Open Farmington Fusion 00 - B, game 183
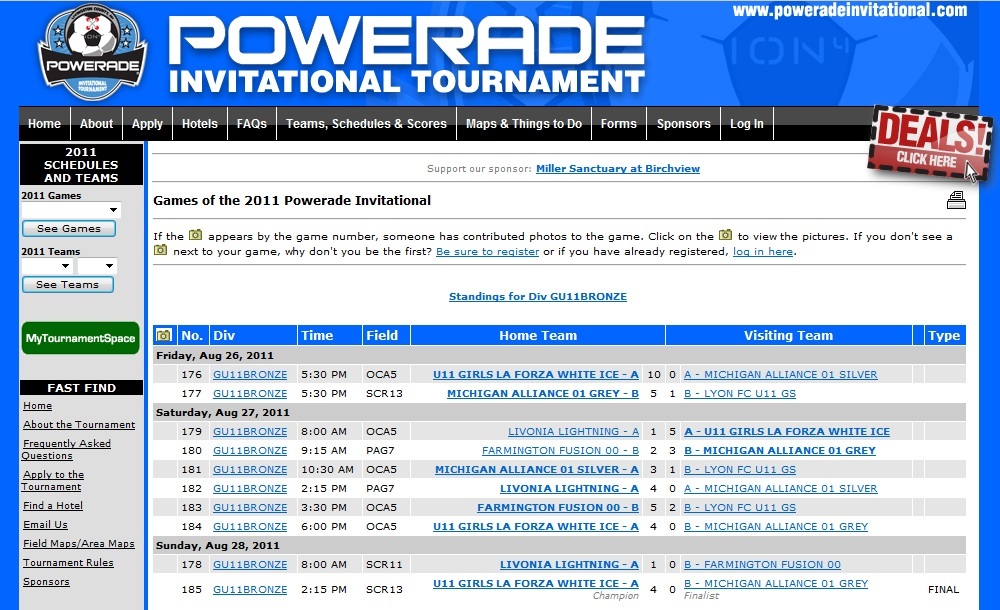 pyautogui.click(x=558, y=508)
